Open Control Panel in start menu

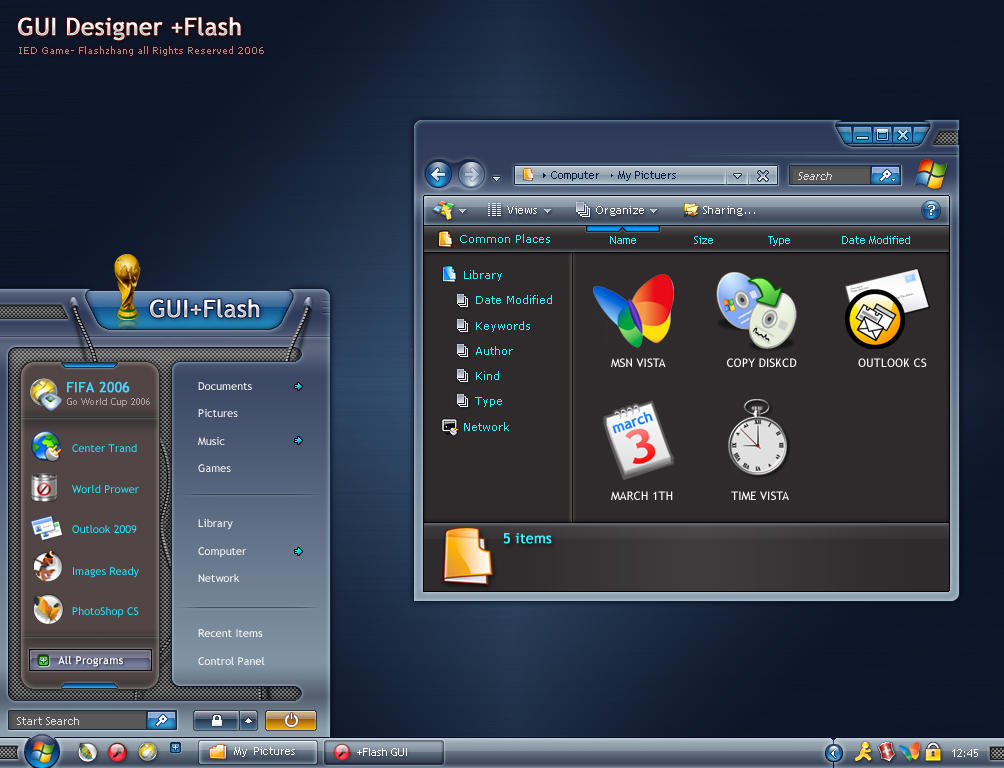(x=231, y=661)
